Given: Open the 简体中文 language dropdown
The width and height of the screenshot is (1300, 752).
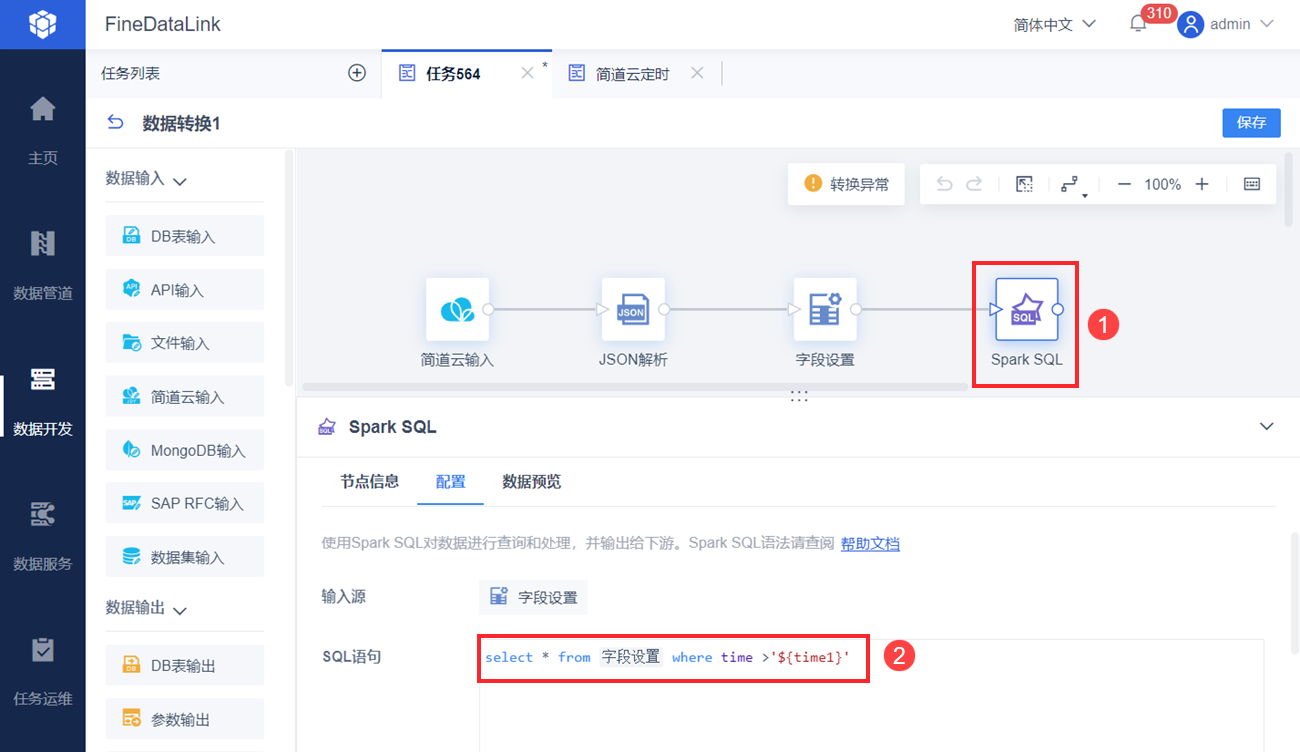Looking at the screenshot, I should pyautogui.click(x=1054, y=24).
